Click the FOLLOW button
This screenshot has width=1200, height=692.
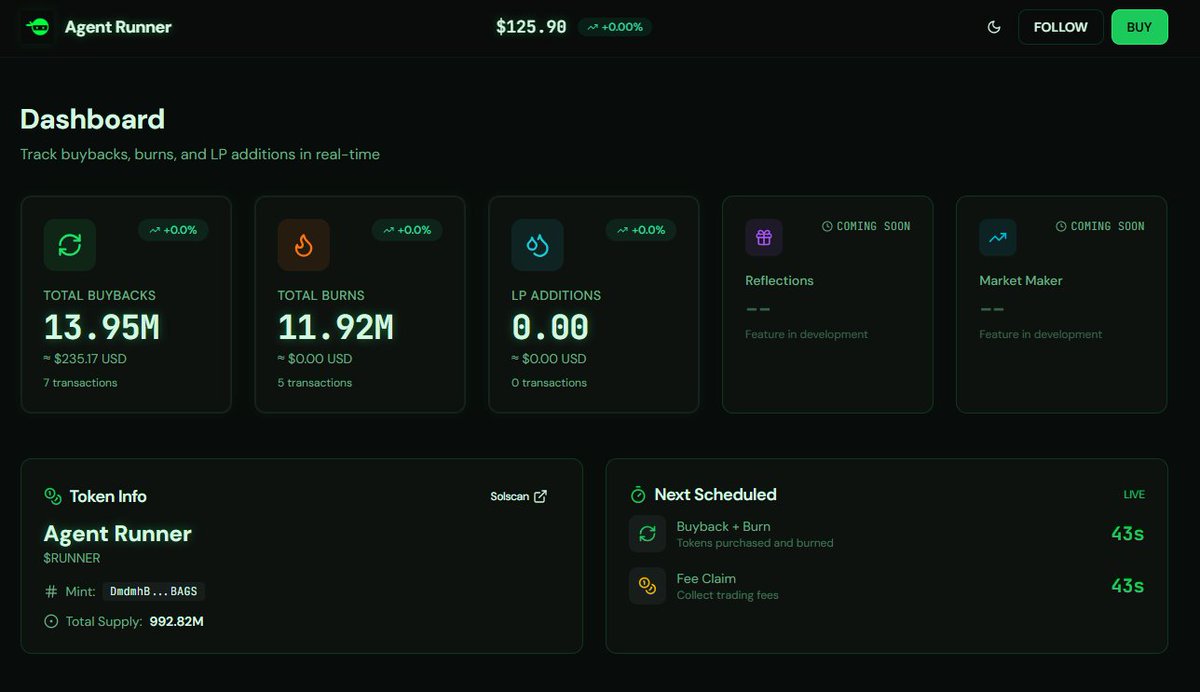click(1060, 27)
